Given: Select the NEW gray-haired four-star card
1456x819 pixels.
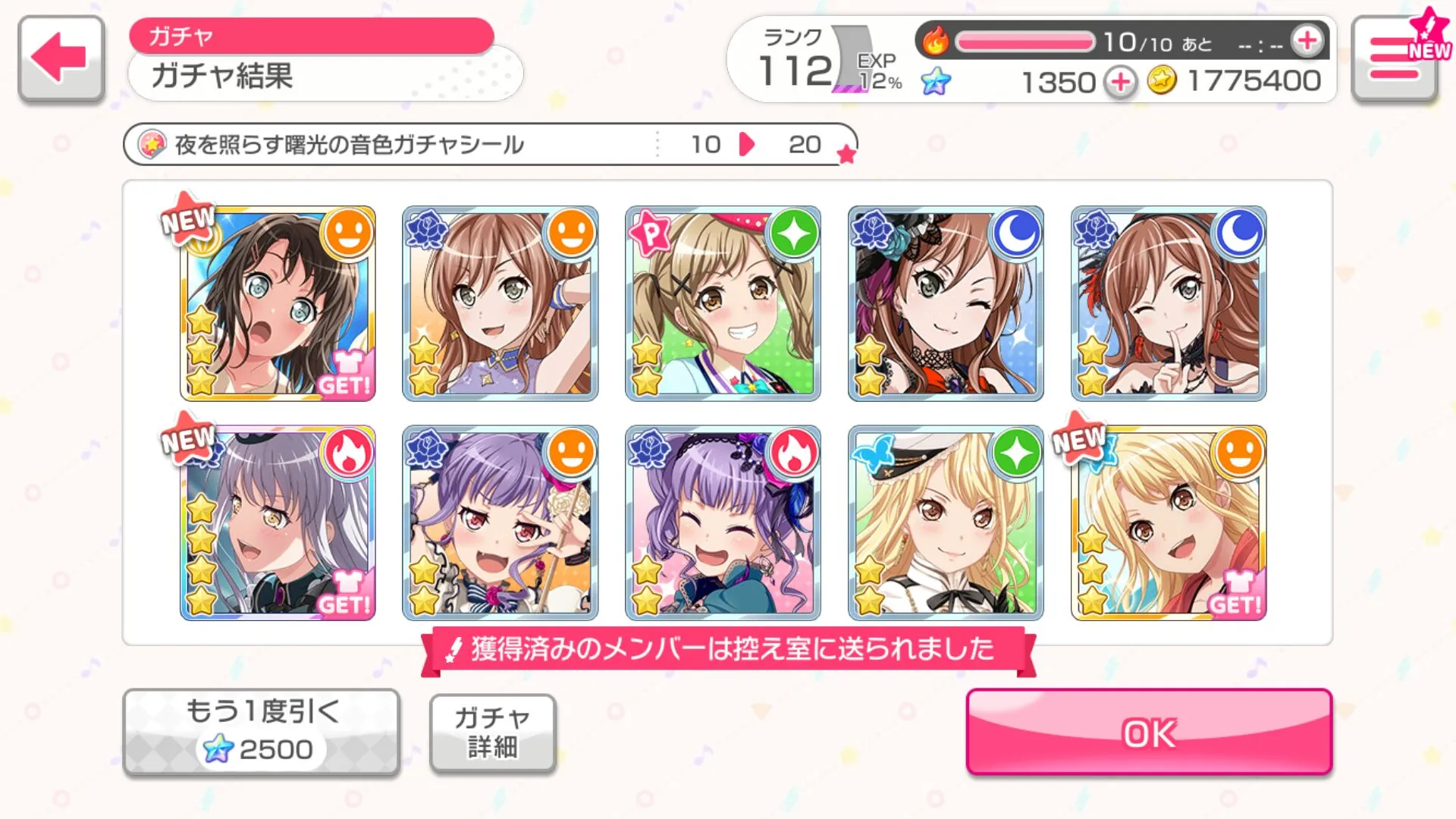Looking at the screenshot, I should 278,522.
